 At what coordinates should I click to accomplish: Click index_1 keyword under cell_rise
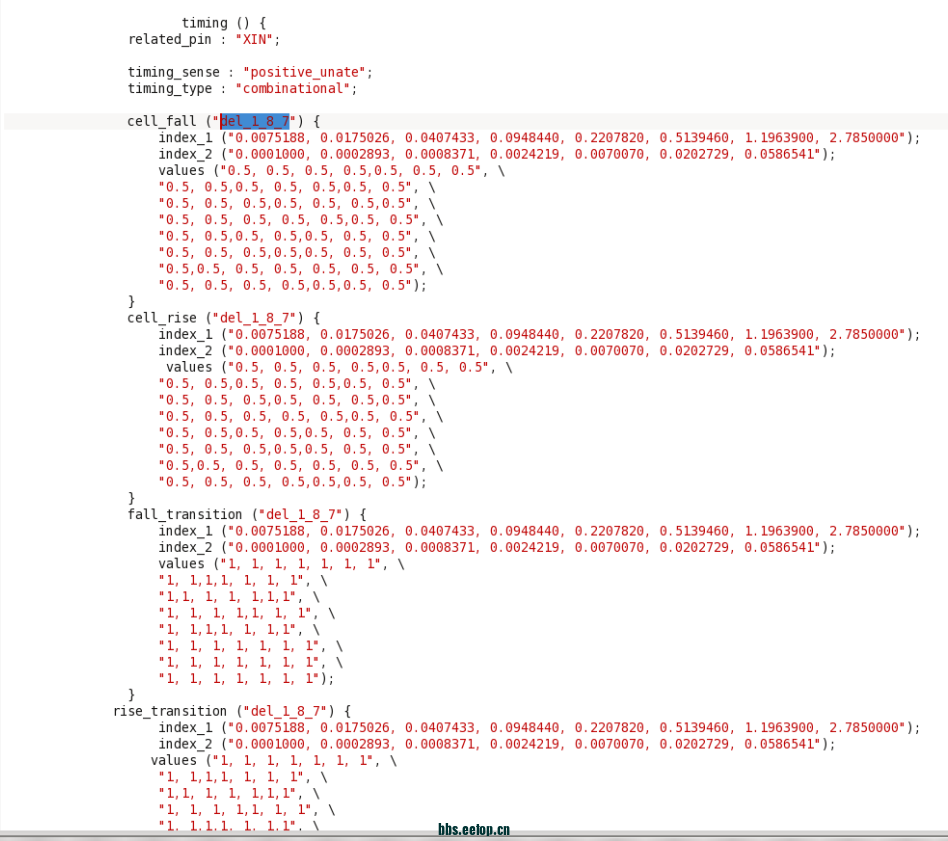[185, 334]
